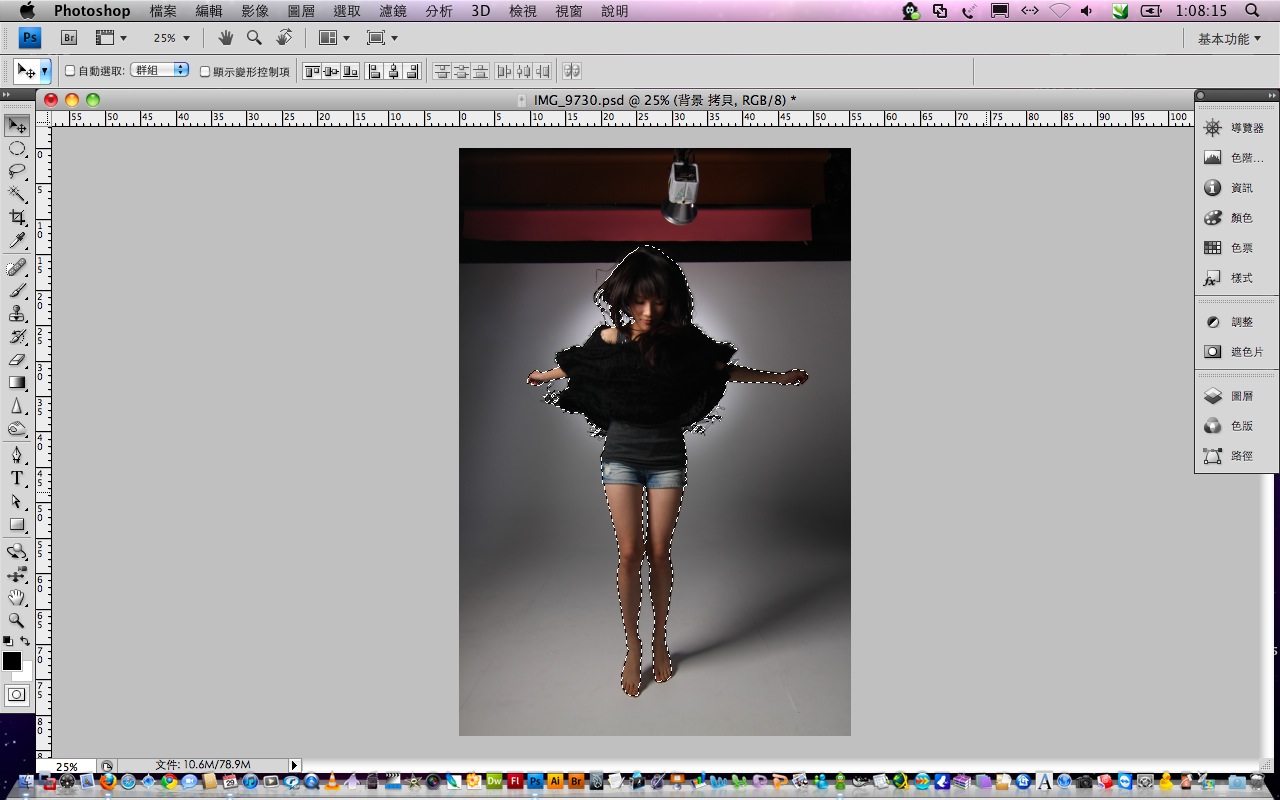Select the Path Selection tool
1280x800 pixels.
click(17, 501)
